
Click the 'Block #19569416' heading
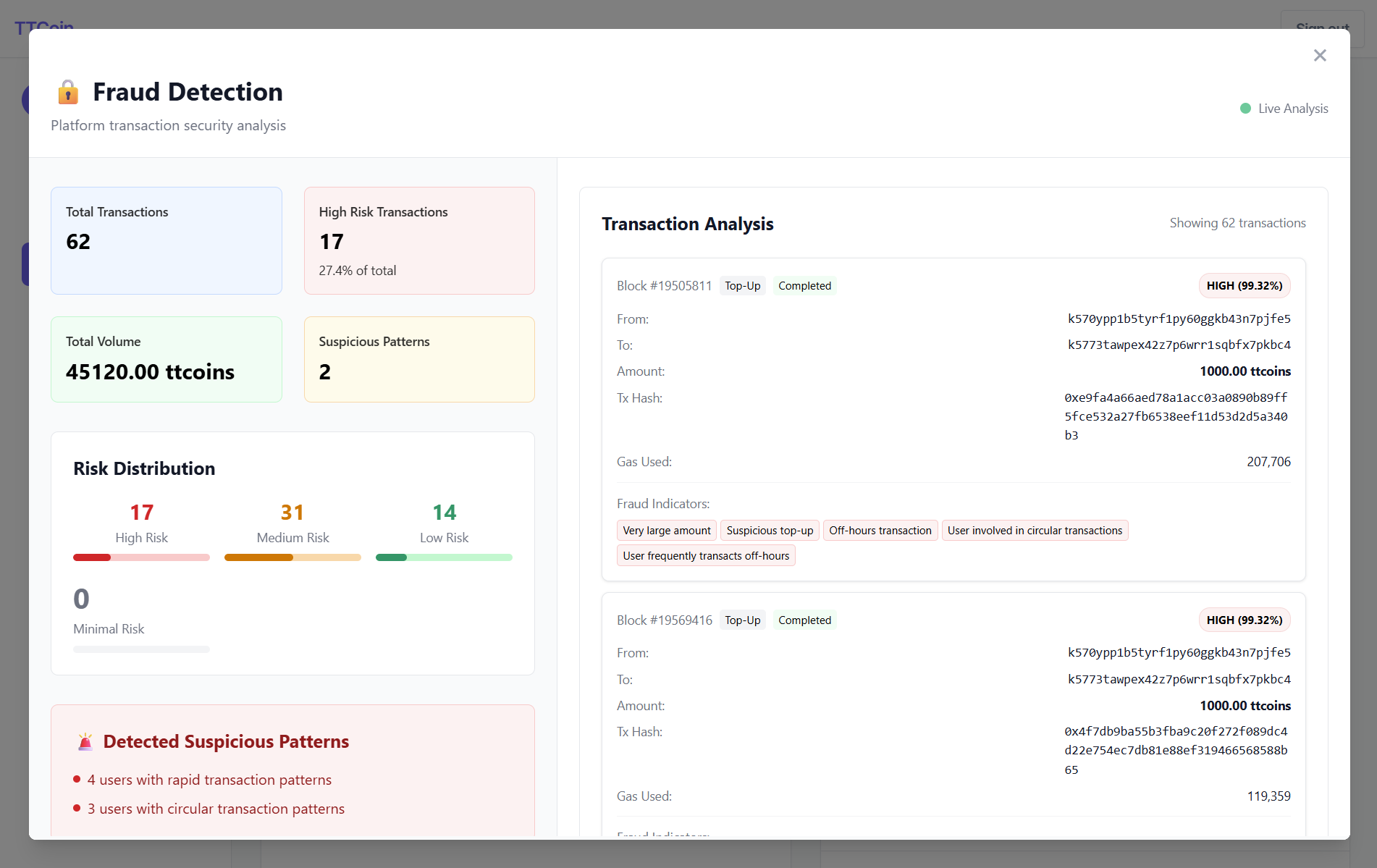pyautogui.click(x=665, y=620)
